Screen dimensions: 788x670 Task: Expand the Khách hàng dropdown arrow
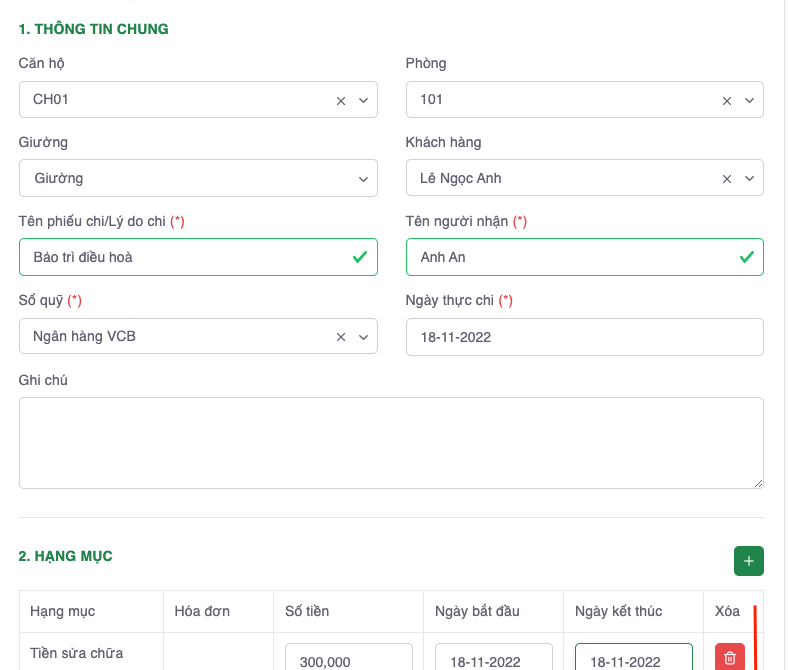coord(749,179)
